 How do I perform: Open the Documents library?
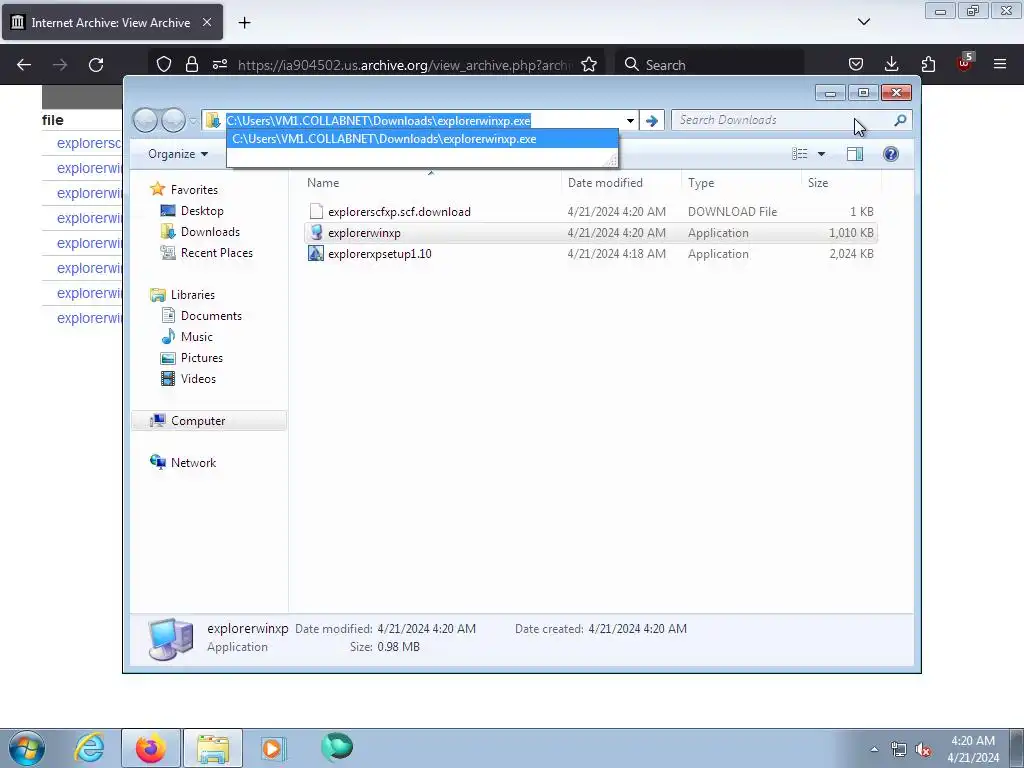[211, 315]
